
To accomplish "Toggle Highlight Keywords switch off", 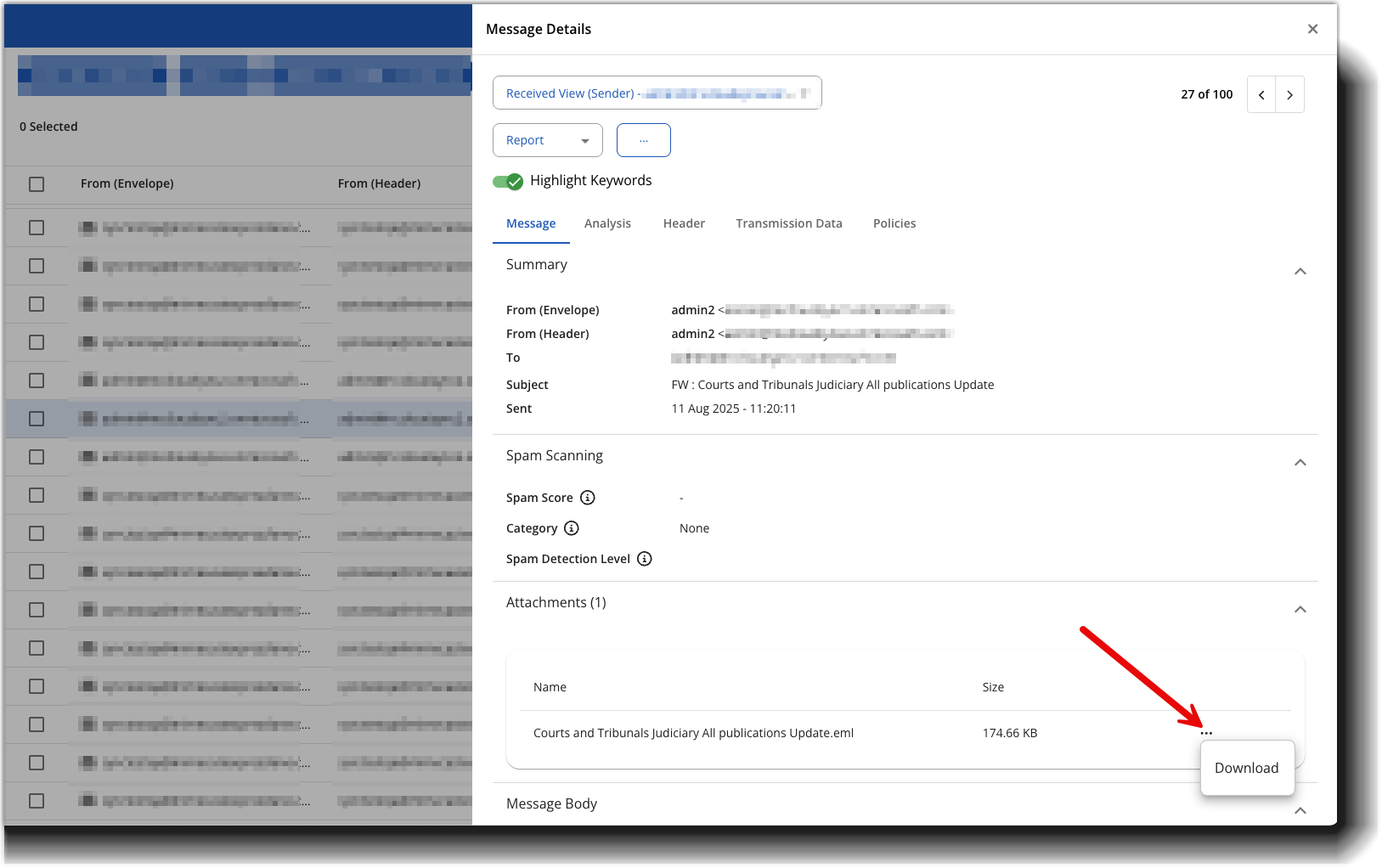I will 508,181.
